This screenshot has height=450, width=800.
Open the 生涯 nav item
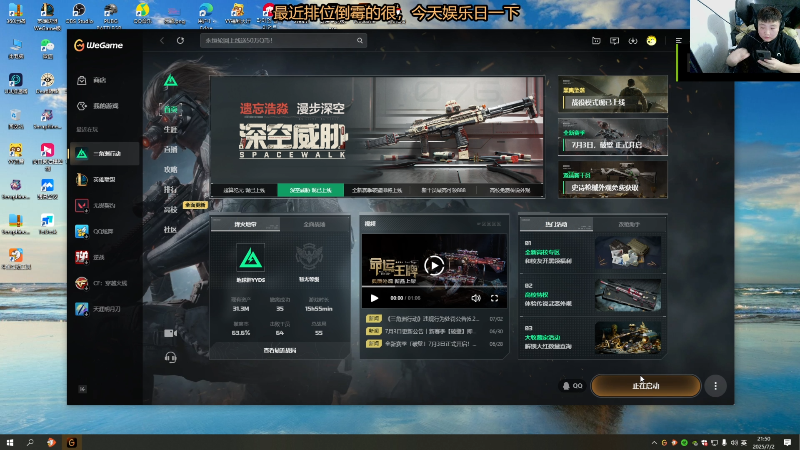pyautogui.click(x=170, y=129)
